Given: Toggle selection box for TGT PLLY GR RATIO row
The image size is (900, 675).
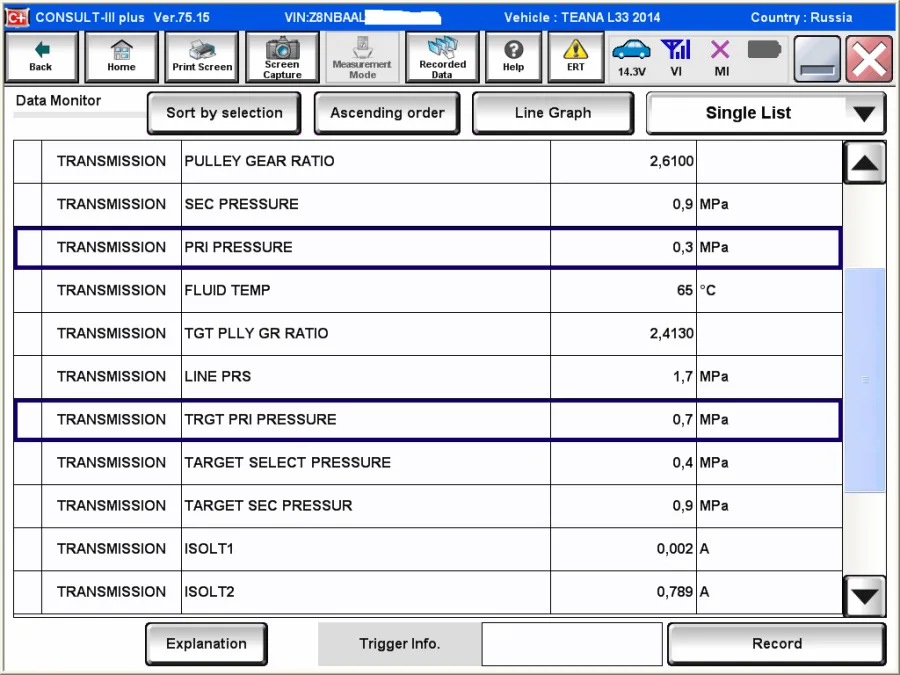Looking at the screenshot, I should [x=28, y=333].
